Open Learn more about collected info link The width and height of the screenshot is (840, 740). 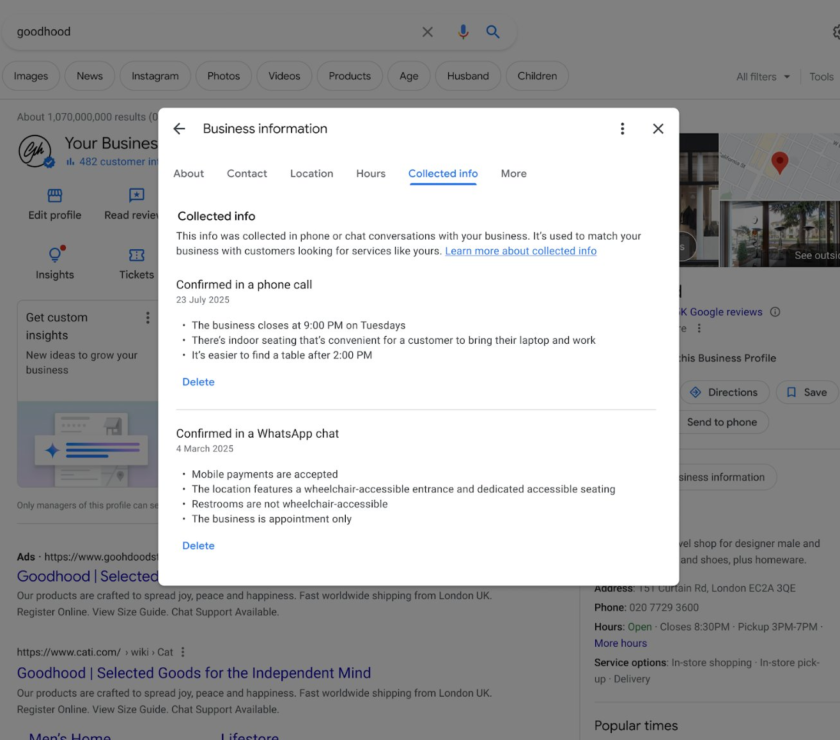(x=520, y=251)
